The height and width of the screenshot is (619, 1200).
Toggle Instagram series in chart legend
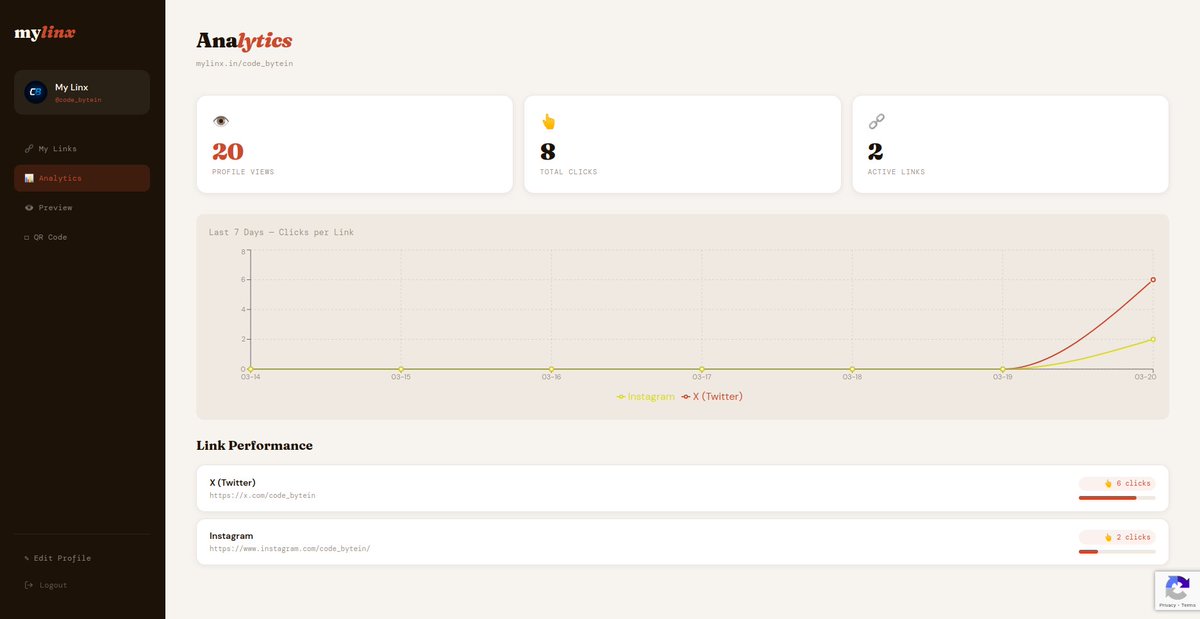[x=646, y=397]
